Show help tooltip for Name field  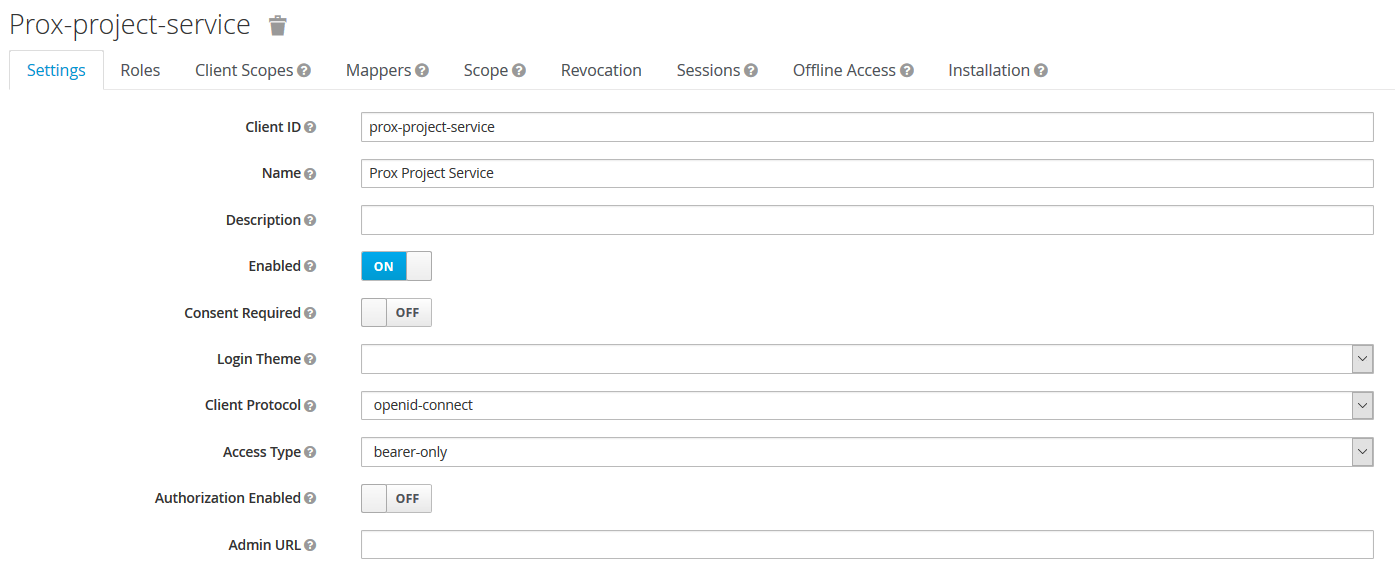[310, 174]
